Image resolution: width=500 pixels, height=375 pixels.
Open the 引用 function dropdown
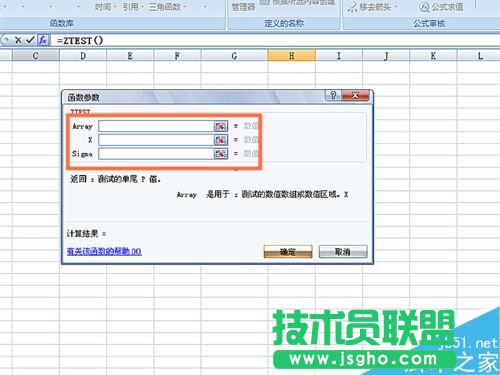(133, 7)
